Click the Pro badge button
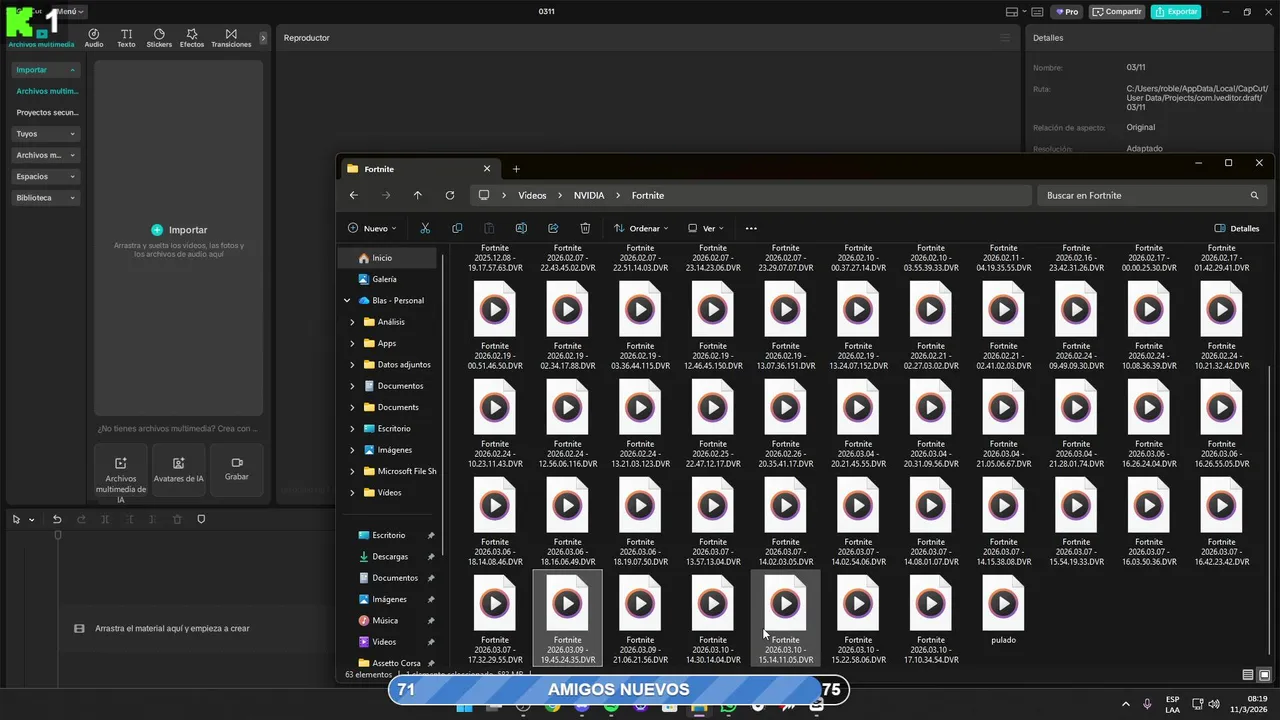 point(1067,12)
